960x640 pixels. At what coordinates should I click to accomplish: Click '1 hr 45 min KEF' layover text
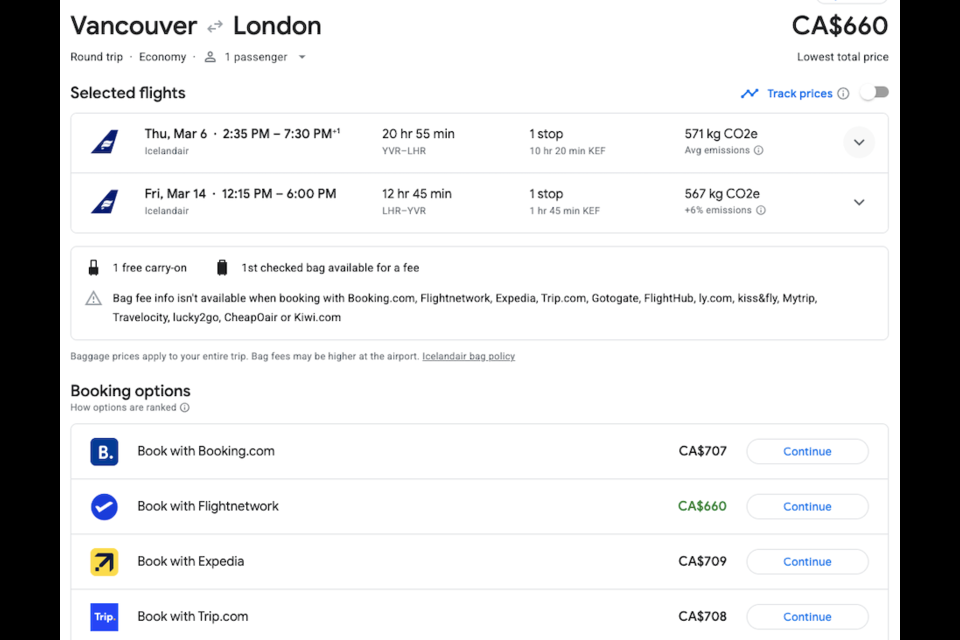click(x=564, y=211)
